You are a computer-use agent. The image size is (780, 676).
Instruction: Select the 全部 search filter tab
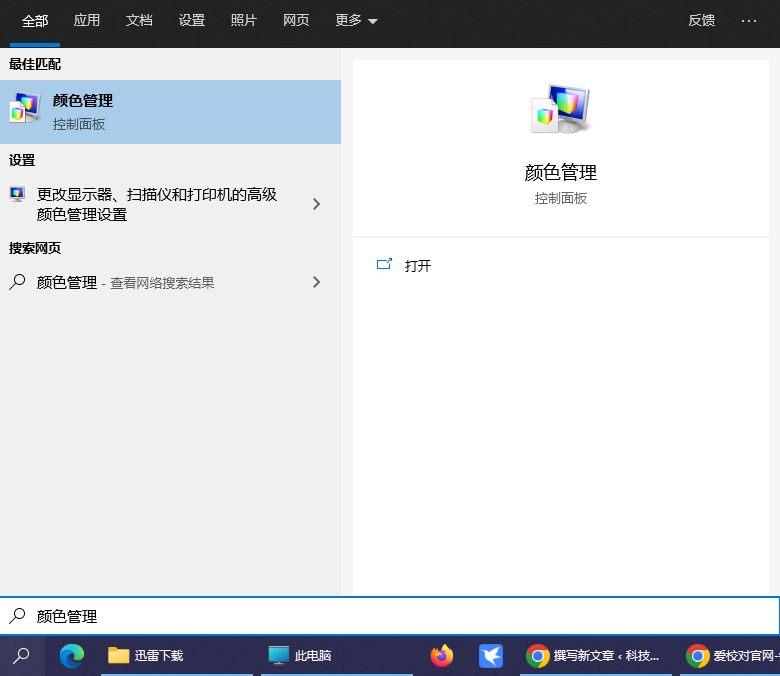pyautogui.click(x=35, y=21)
